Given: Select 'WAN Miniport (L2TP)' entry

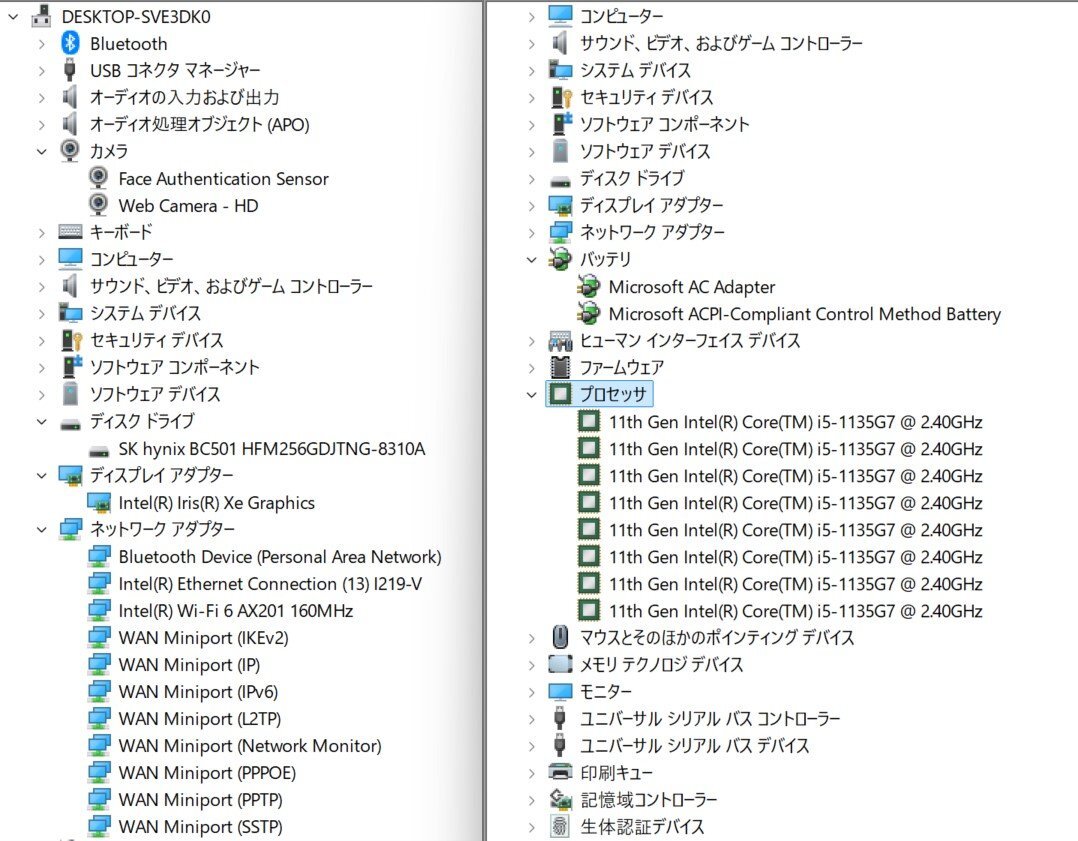Looking at the screenshot, I should point(199,719).
